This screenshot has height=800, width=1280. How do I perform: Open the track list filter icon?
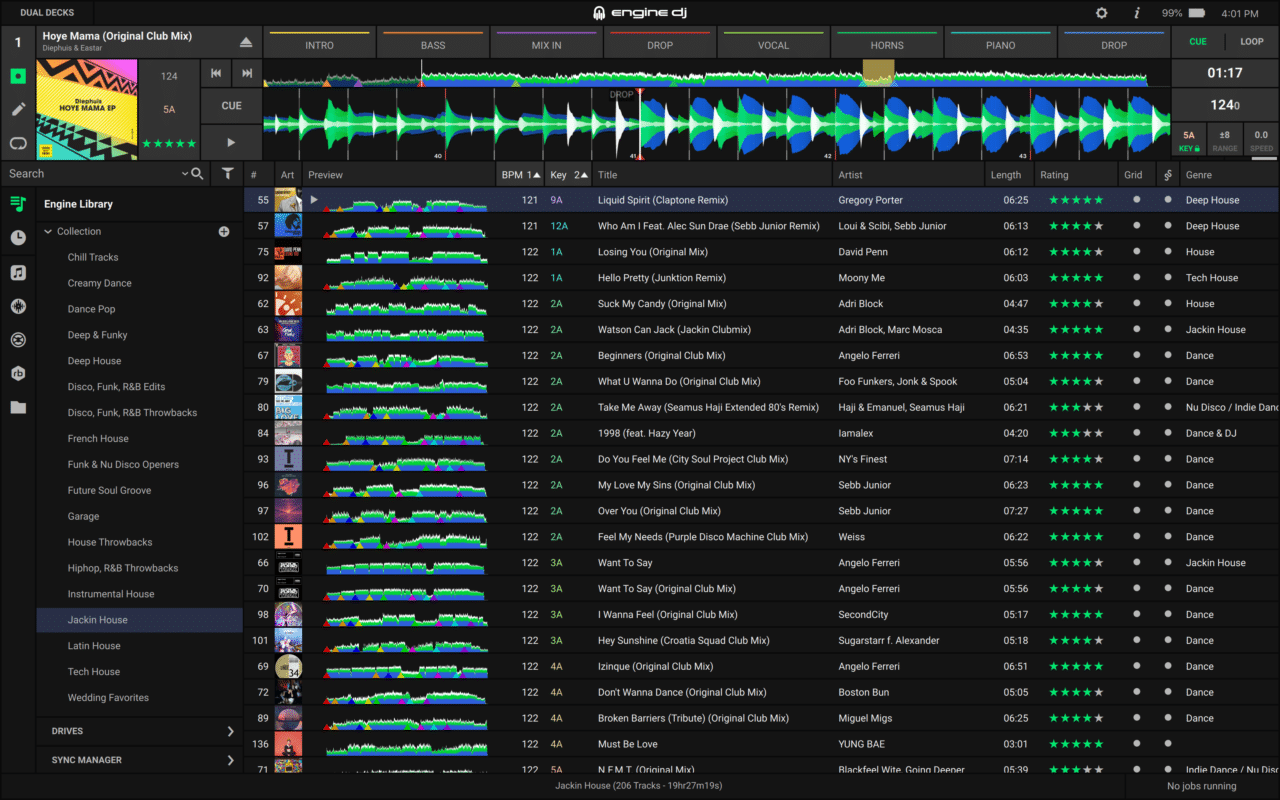click(x=227, y=173)
